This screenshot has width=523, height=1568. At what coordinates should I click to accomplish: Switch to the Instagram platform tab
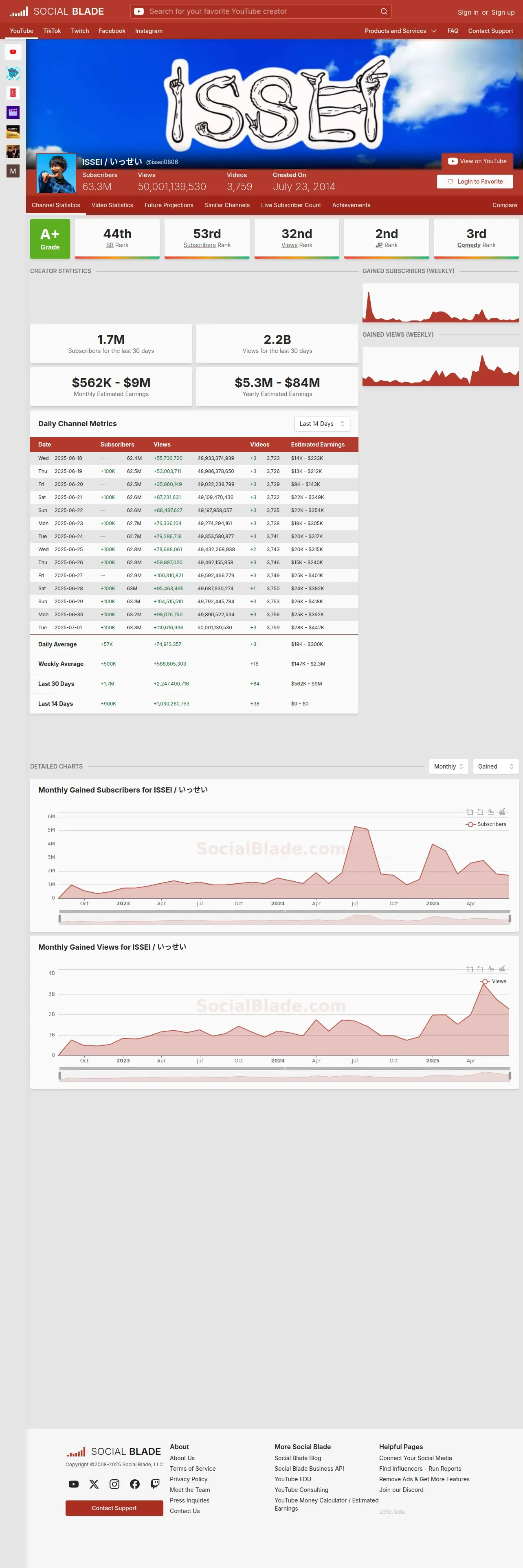[149, 31]
